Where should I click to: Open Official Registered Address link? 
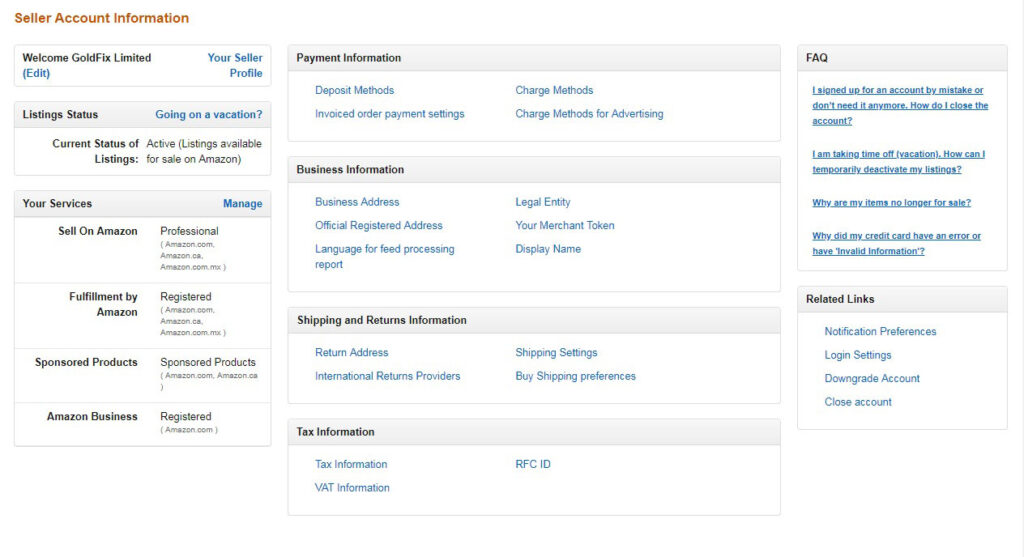pos(378,226)
